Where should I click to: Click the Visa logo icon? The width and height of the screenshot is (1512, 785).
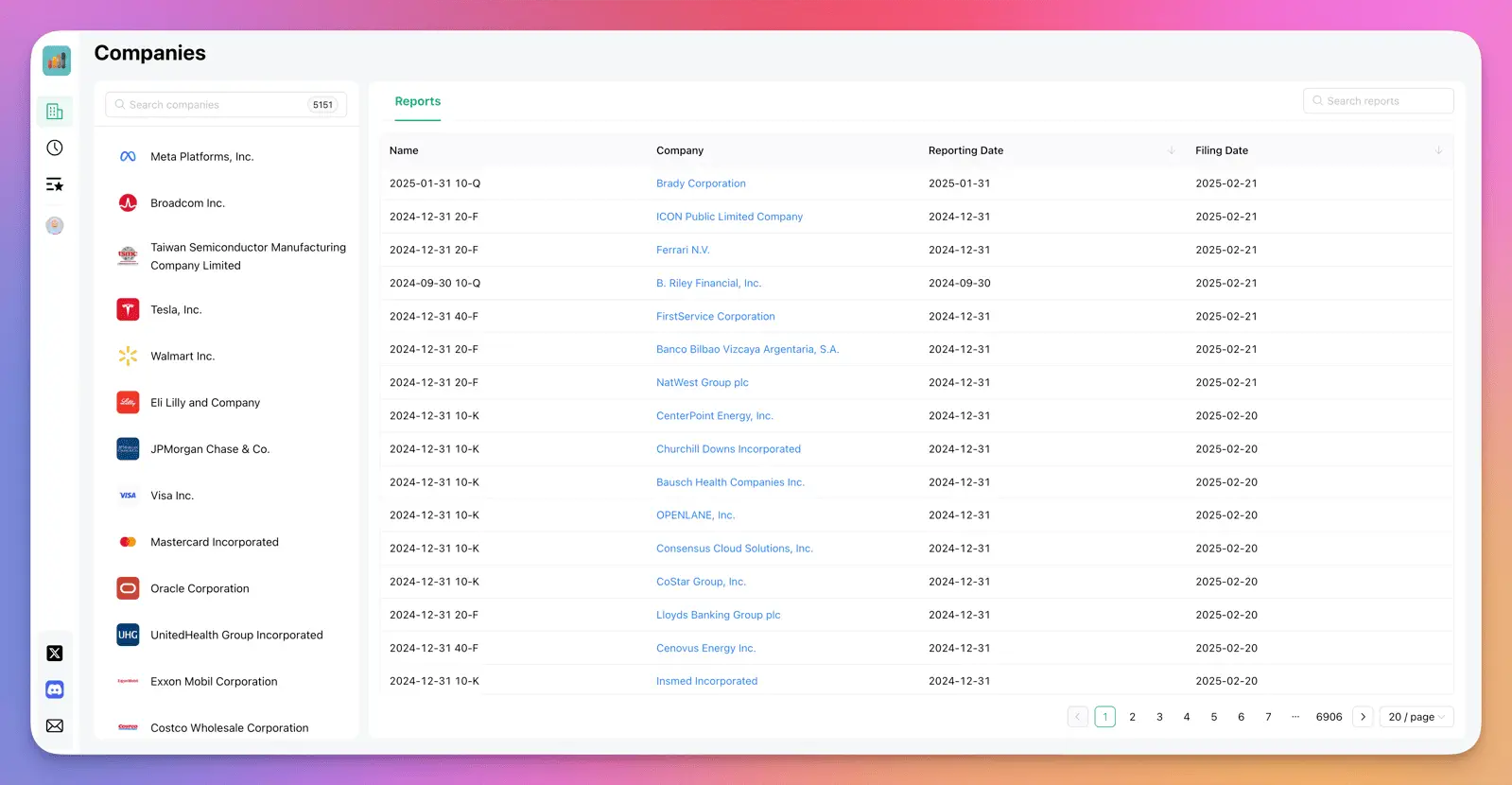(x=128, y=495)
